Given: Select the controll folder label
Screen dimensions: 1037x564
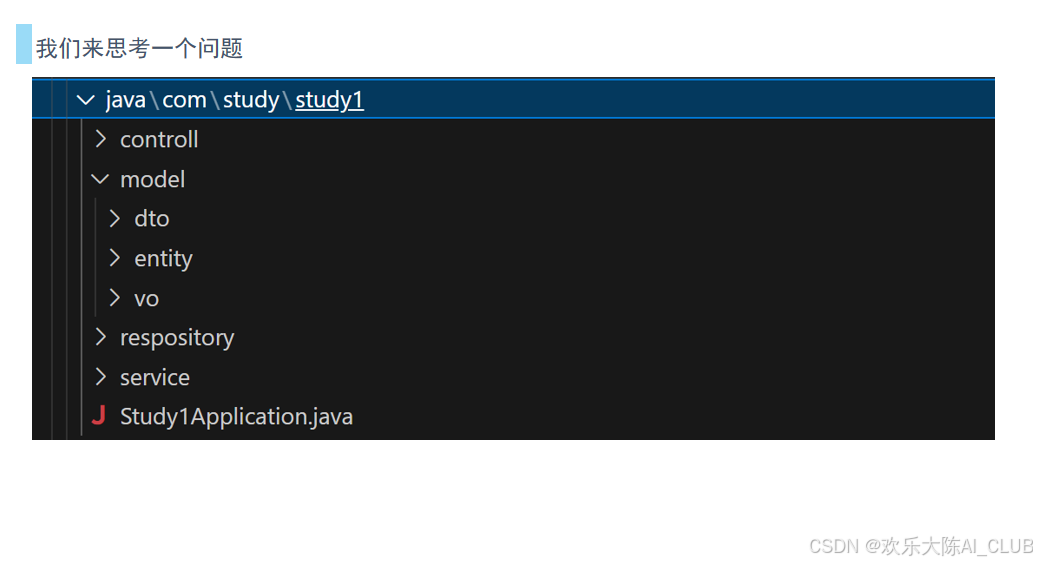Looking at the screenshot, I should pyautogui.click(x=159, y=140).
